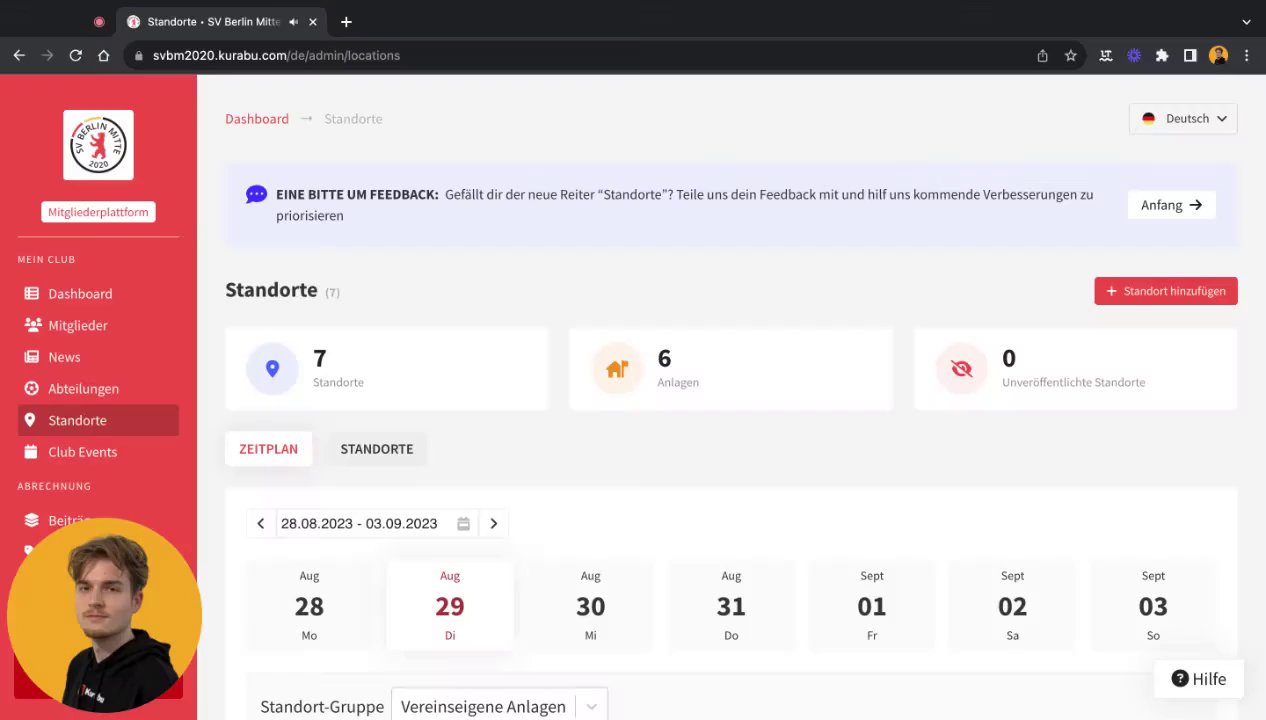Toggle the browser side panel icon
This screenshot has width=1266, height=720.
point(1190,56)
